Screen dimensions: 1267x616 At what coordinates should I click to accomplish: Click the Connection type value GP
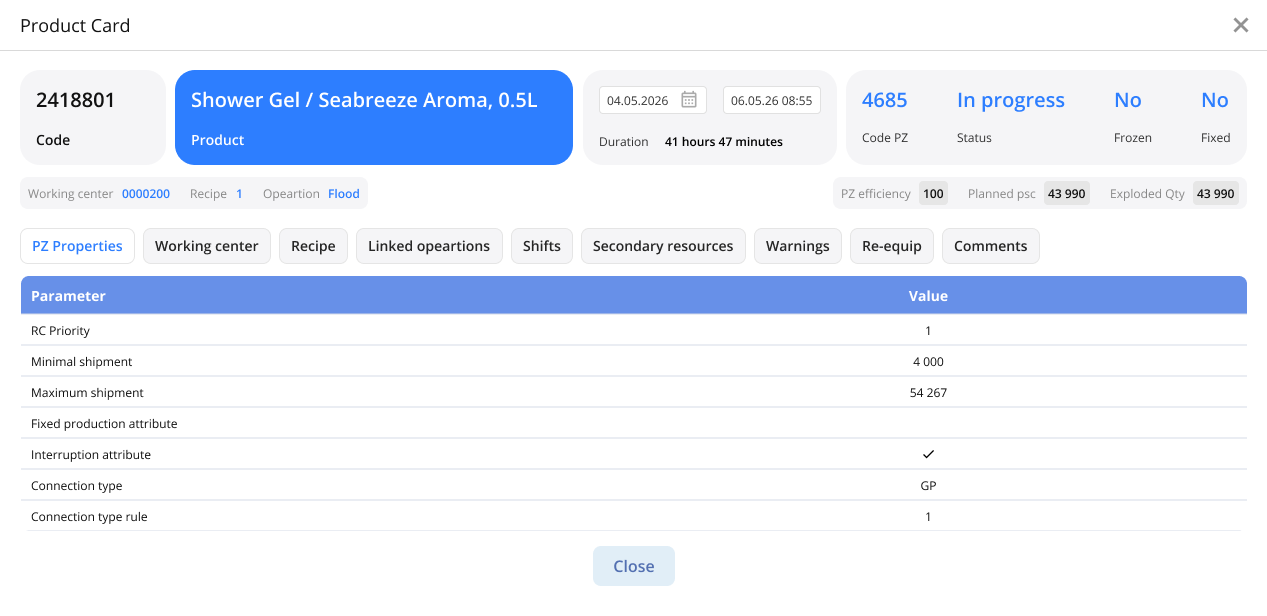coord(928,486)
